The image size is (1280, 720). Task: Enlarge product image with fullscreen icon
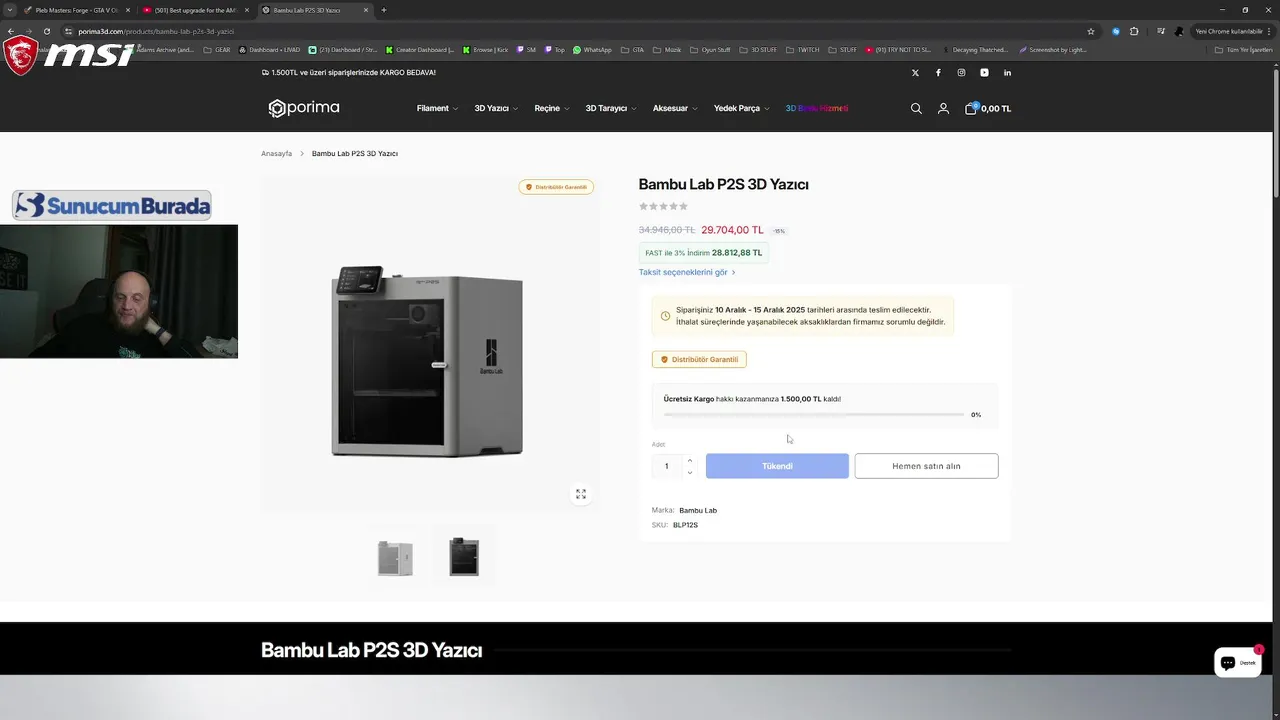(580, 494)
